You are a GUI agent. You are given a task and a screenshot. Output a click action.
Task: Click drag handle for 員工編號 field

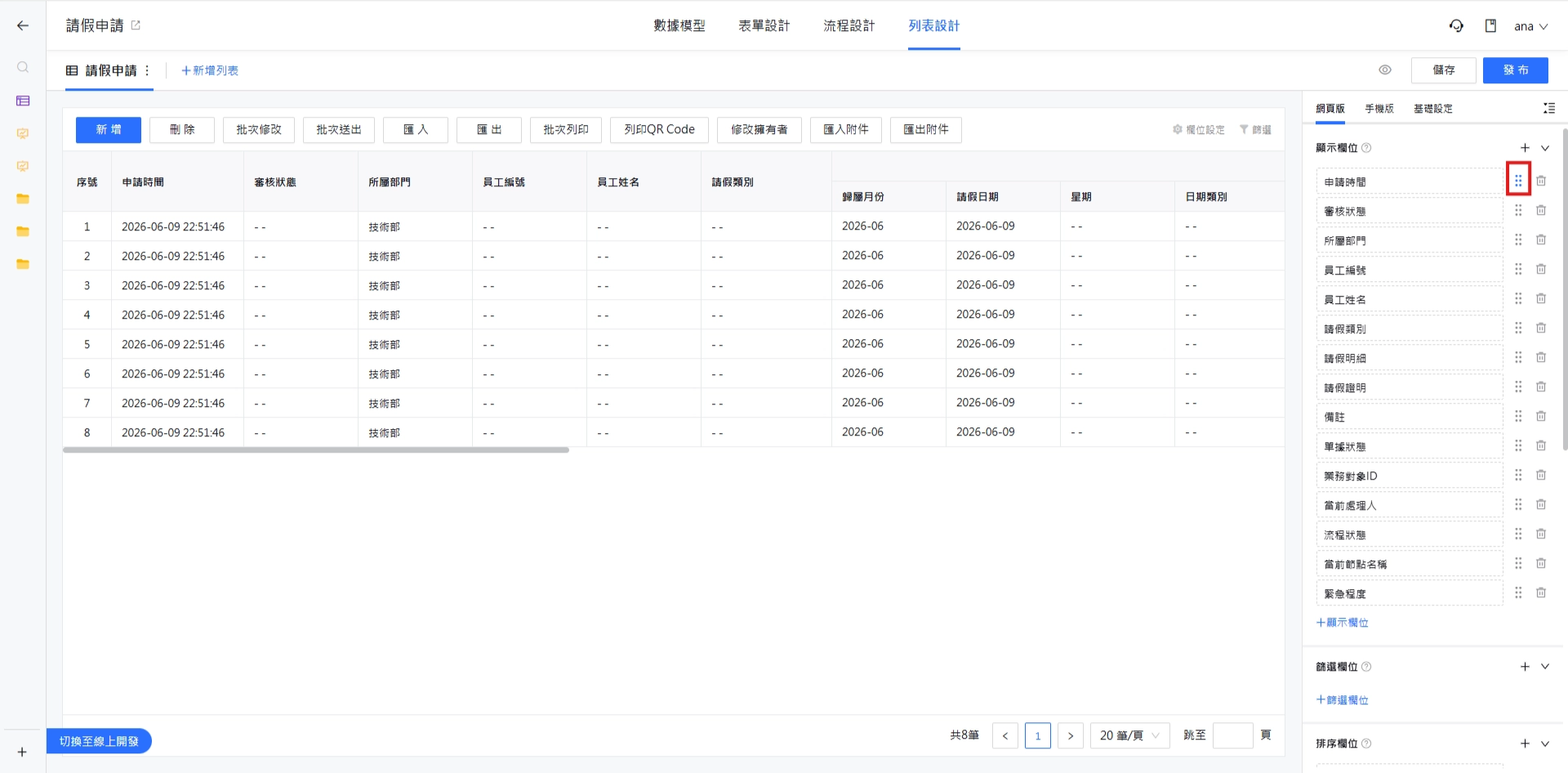click(1518, 269)
